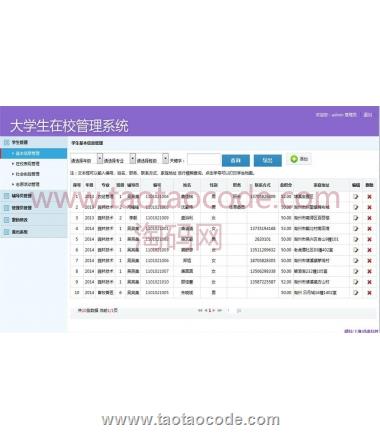
Task: Click the red delete X in row 1
Action: [x=369, y=197]
